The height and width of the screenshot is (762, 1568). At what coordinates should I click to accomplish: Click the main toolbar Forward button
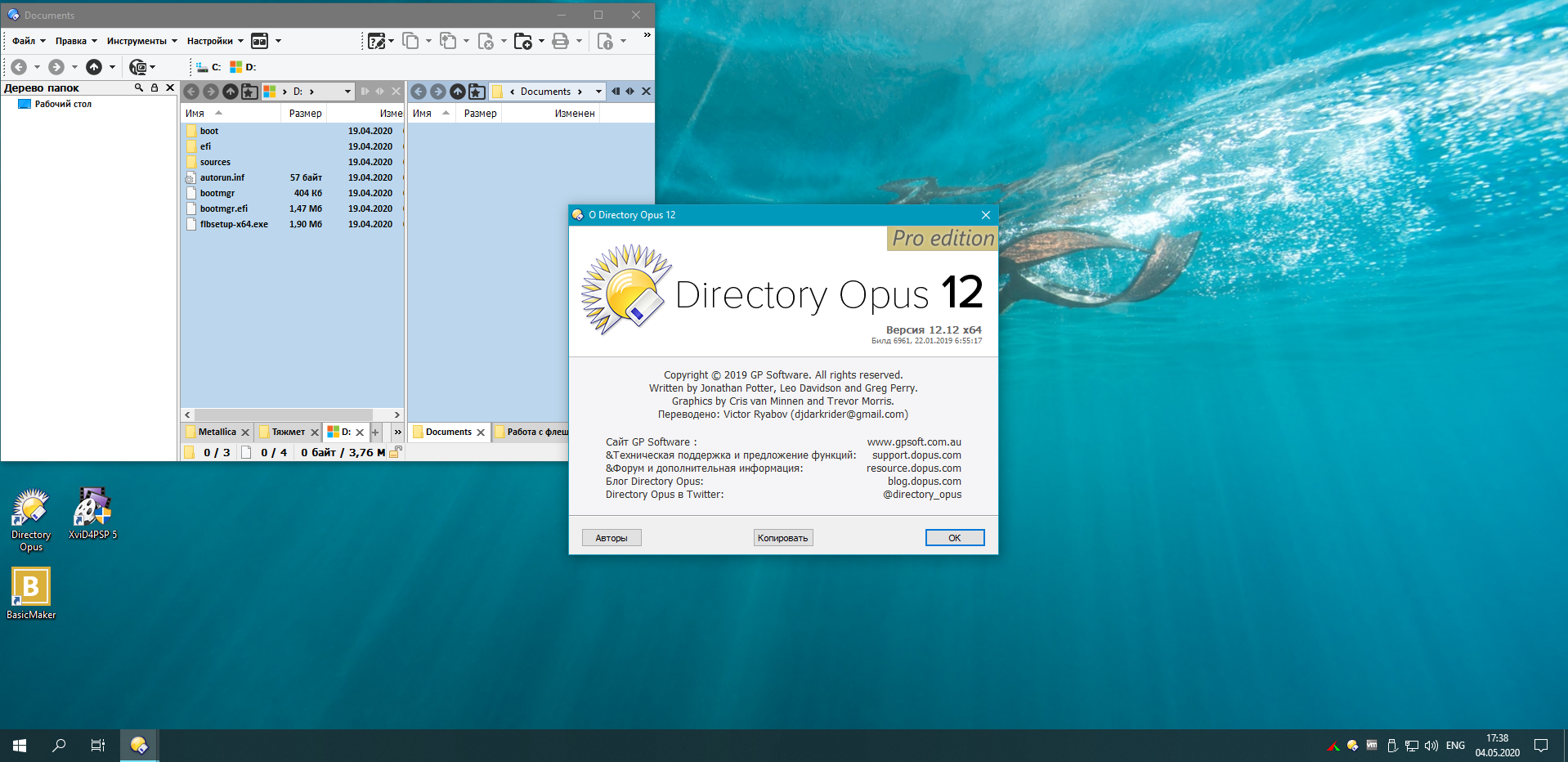pos(56,67)
